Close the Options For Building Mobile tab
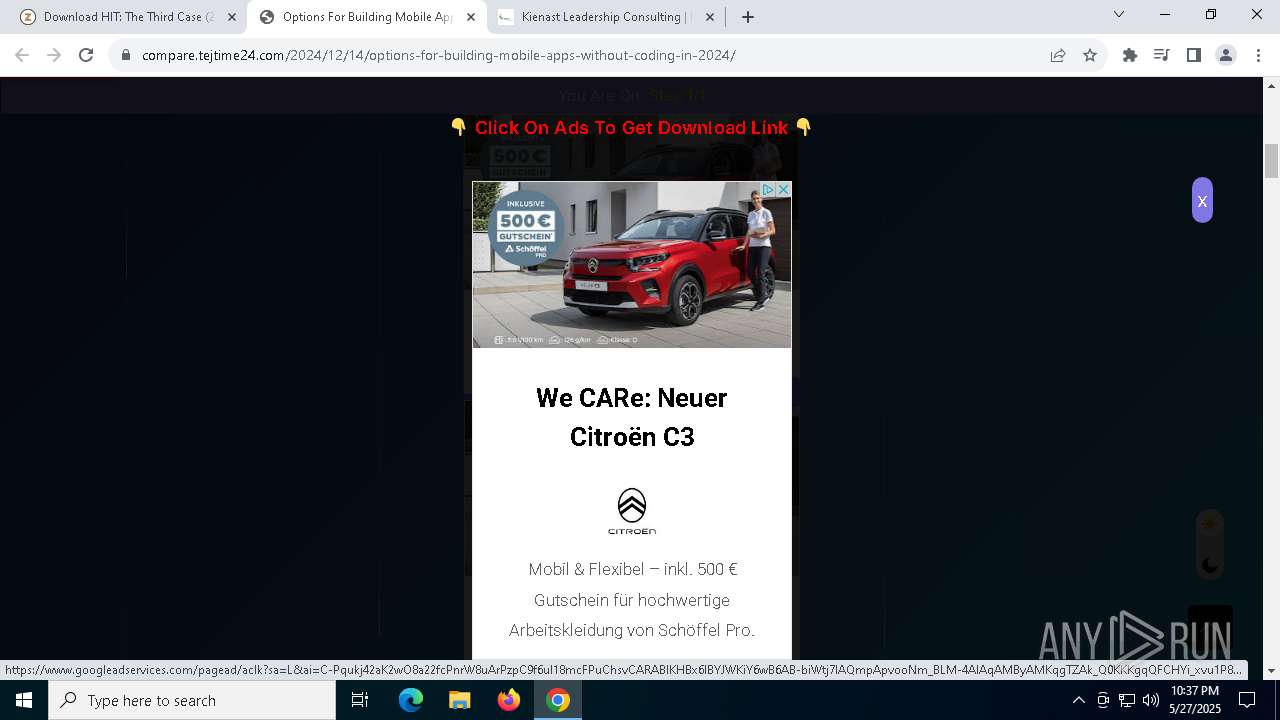The height and width of the screenshot is (720, 1280). pyautogui.click(x=471, y=17)
